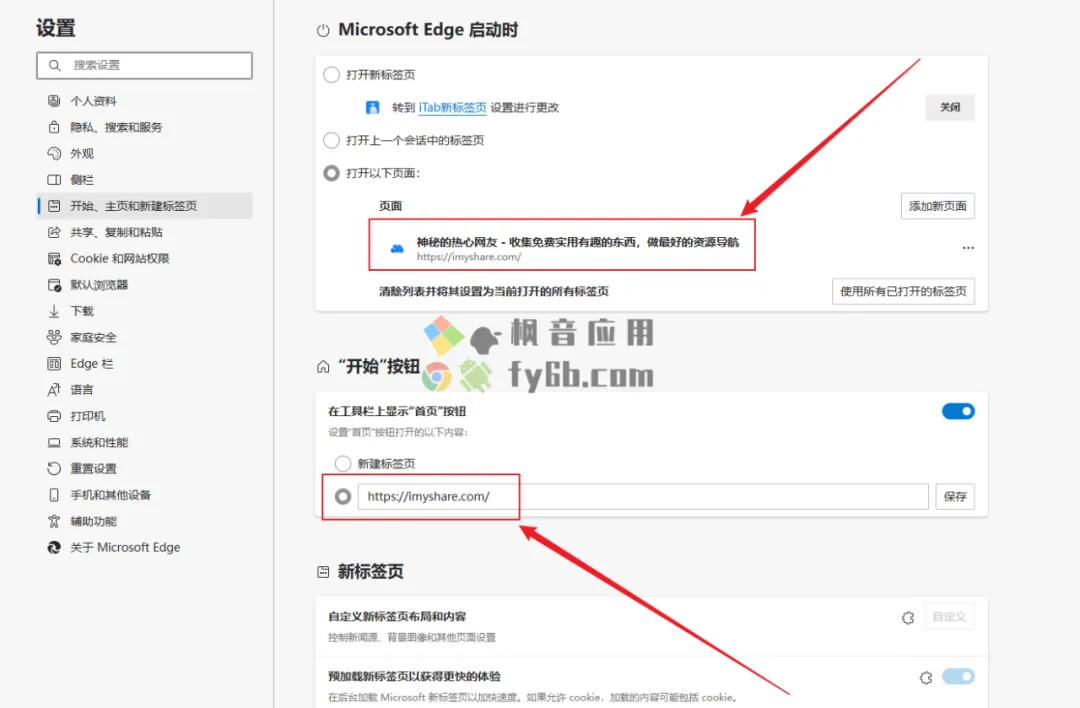Click the 侧栏 sidebar icon
Image resolution: width=1080 pixels, height=708 pixels.
coord(54,180)
